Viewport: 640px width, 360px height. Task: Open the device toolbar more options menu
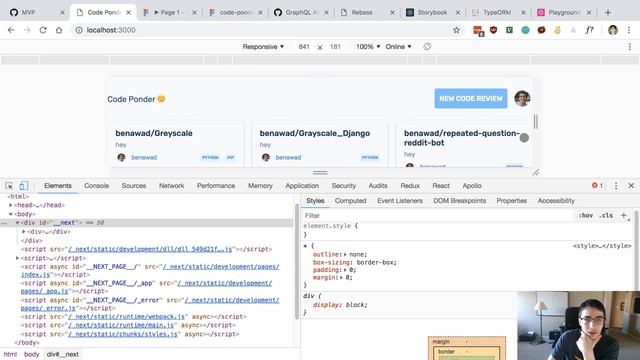click(x=630, y=47)
